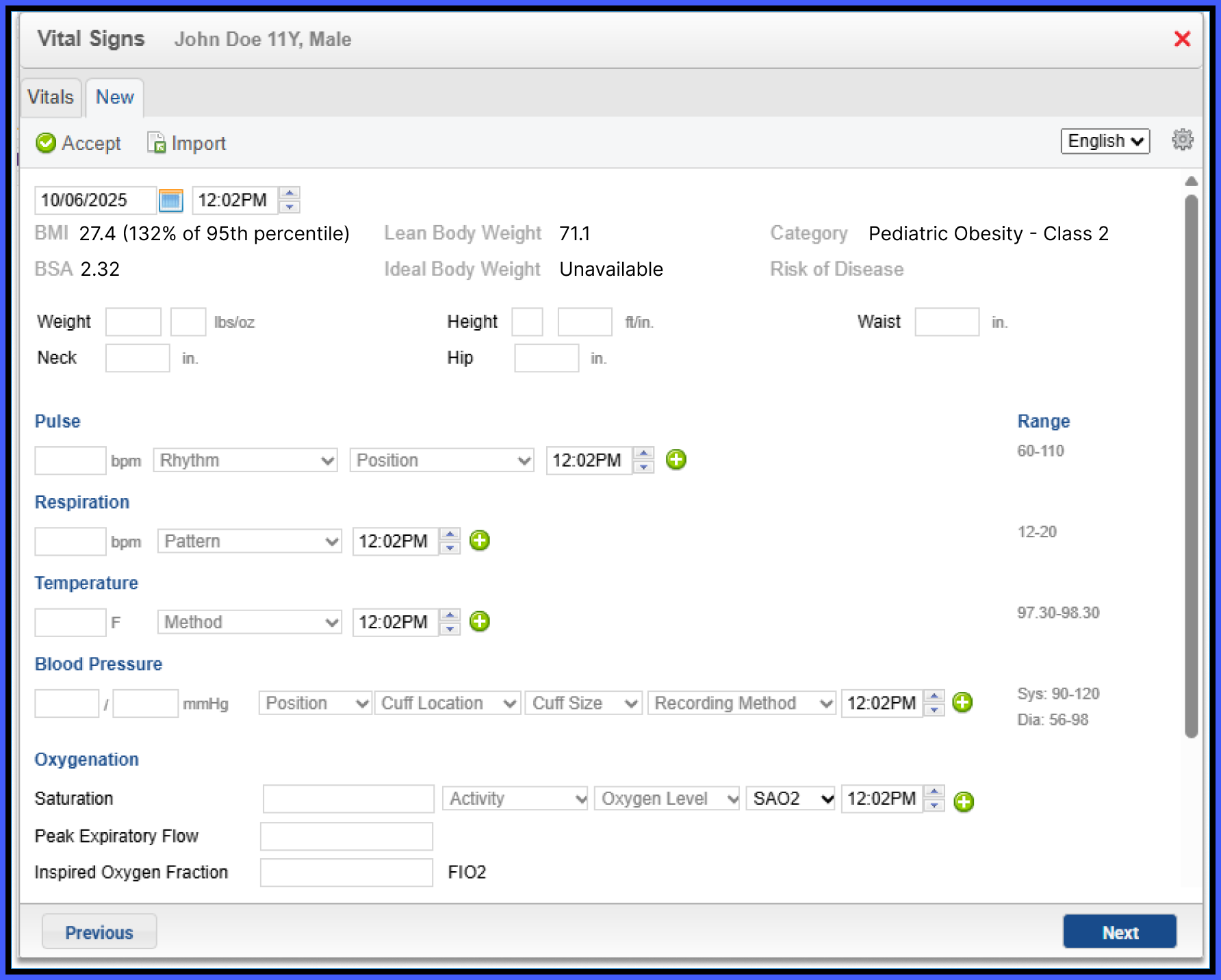Add another Respiration reading with plus icon

pos(480,541)
